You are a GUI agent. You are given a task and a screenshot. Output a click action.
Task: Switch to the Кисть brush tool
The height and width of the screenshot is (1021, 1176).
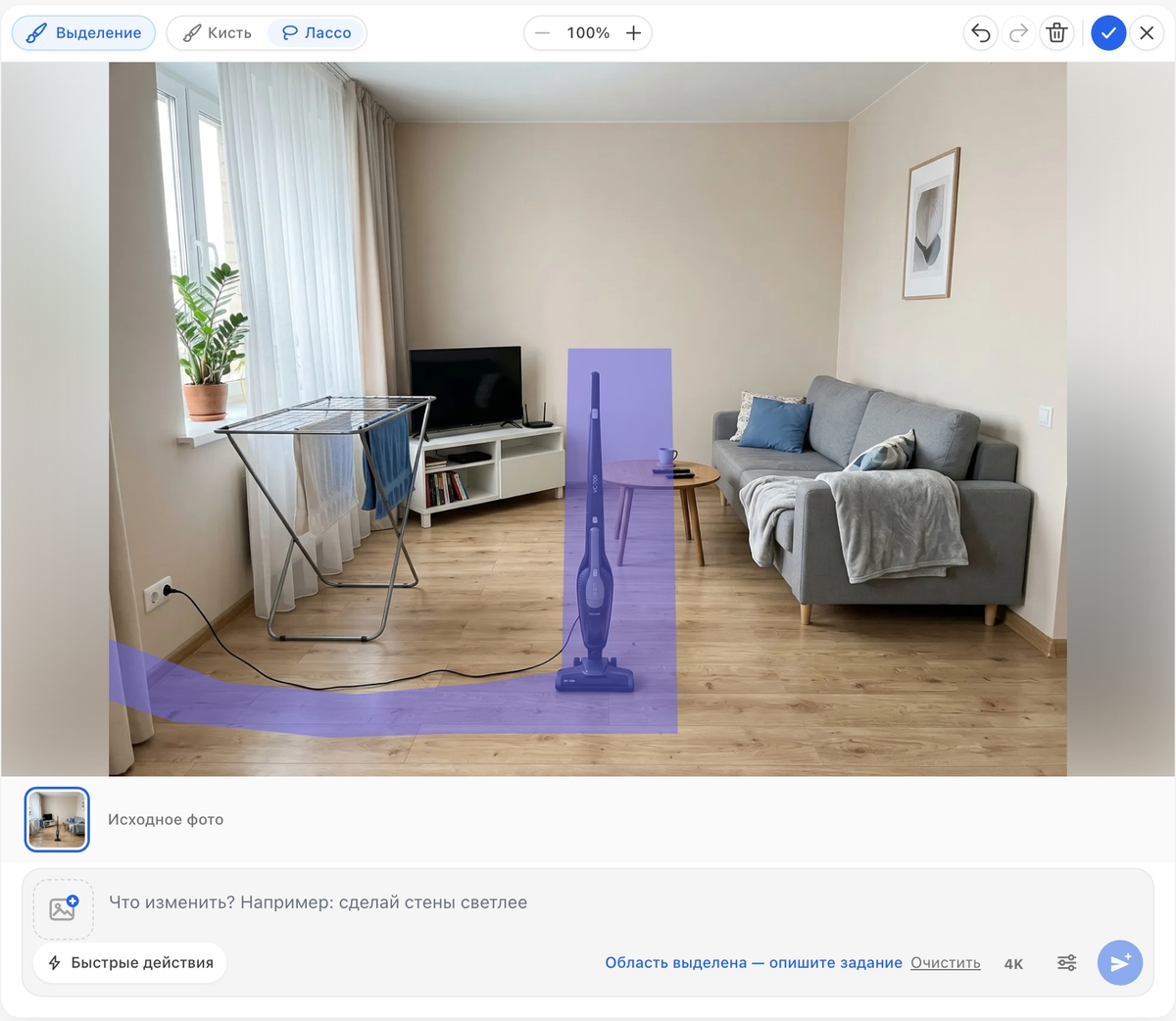(218, 33)
